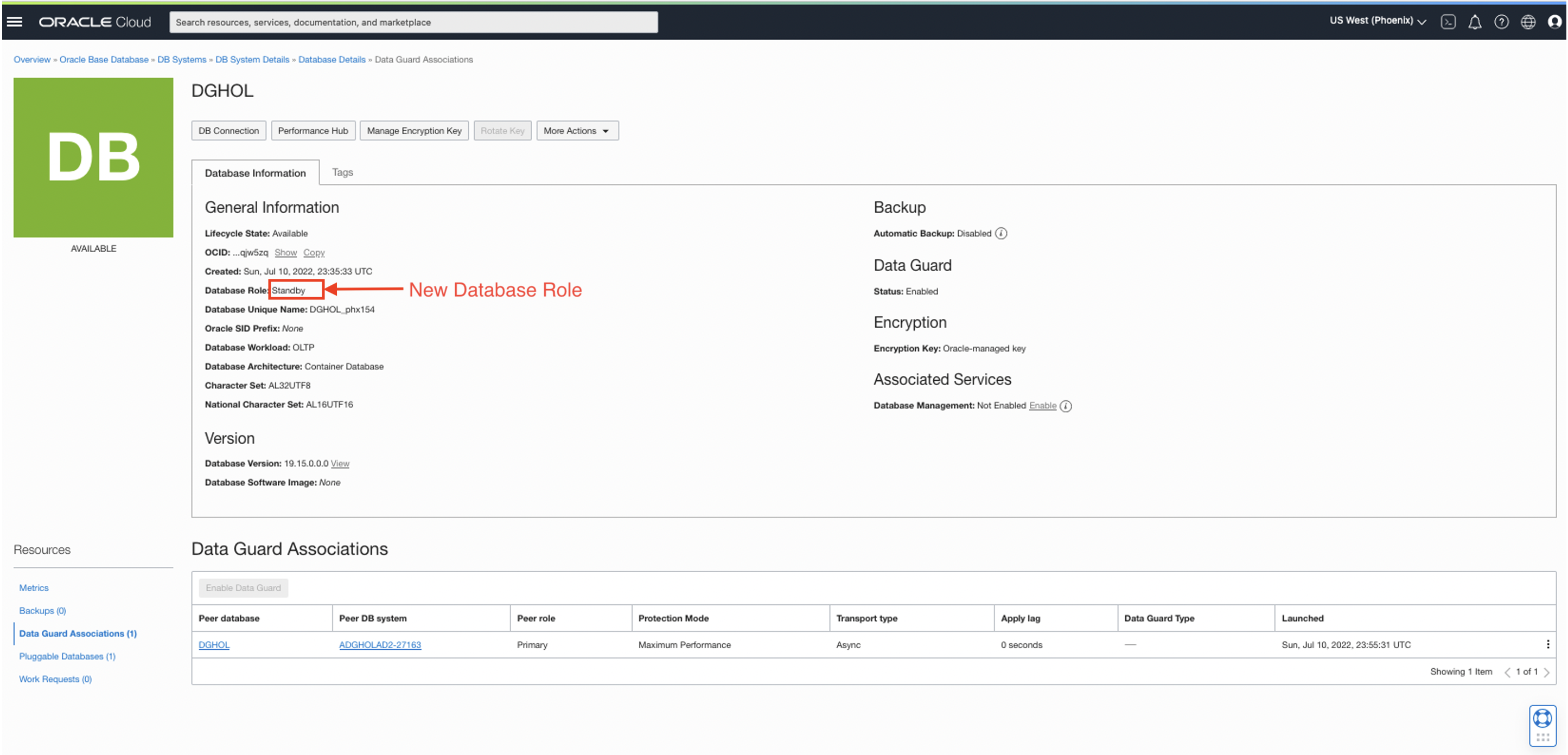The width and height of the screenshot is (1568, 755).
Task: Open DB System Details breadcrumb
Action: pyautogui.click(x=252, y=60)
